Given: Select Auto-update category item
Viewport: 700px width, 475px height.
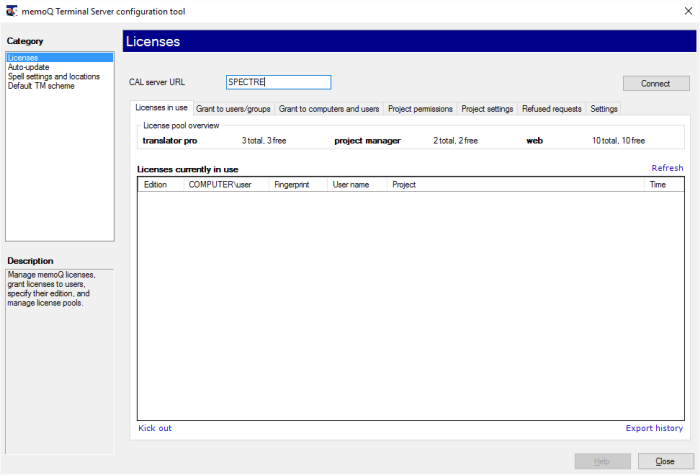Looking at the screenshot, I should 30,67.
